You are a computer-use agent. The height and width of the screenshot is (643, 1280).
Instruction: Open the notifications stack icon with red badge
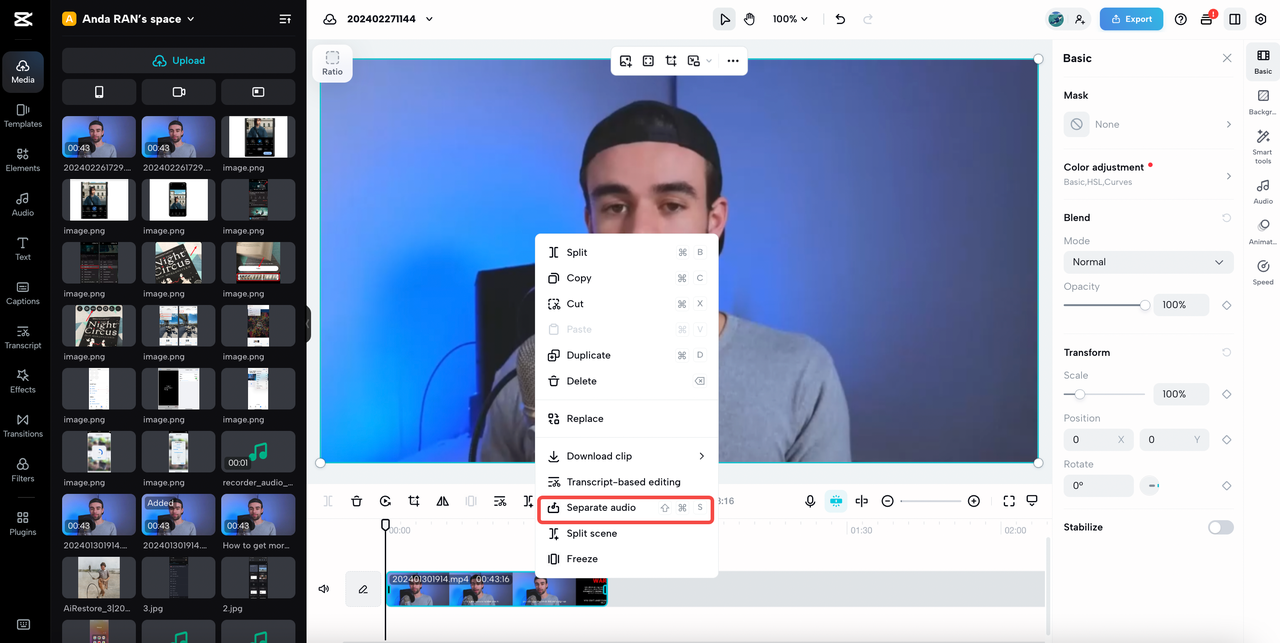tap(1208, 19)
